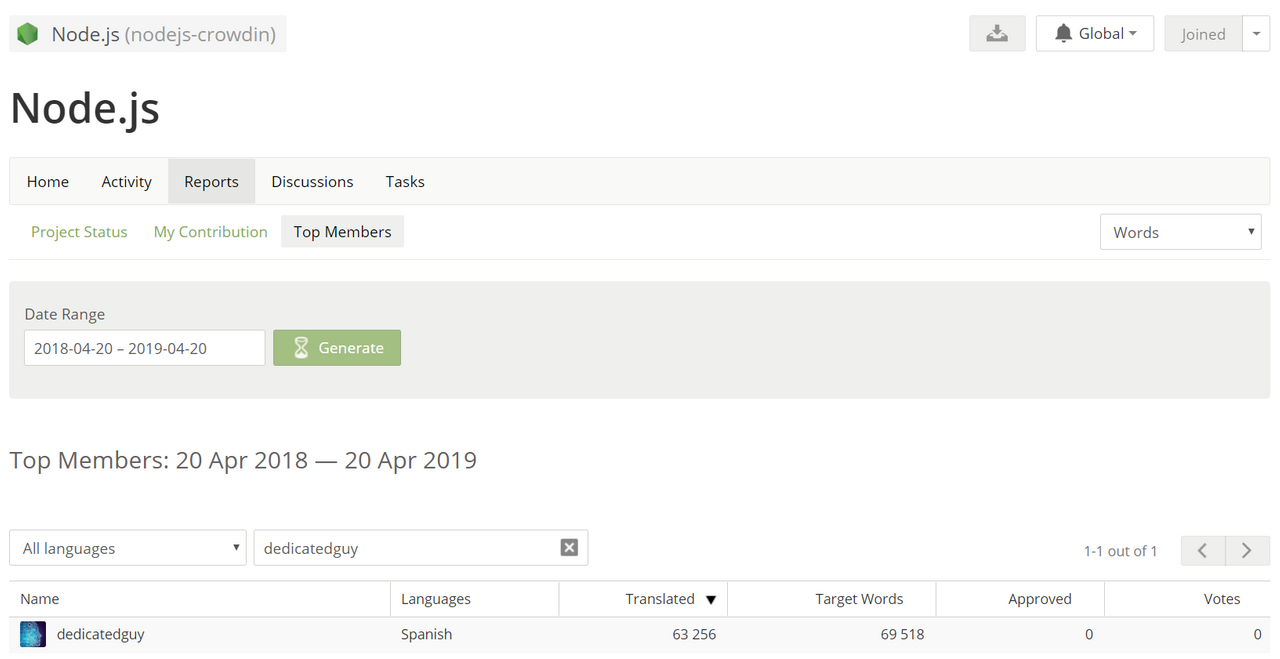Click the green Generate button

click(337, 348)
